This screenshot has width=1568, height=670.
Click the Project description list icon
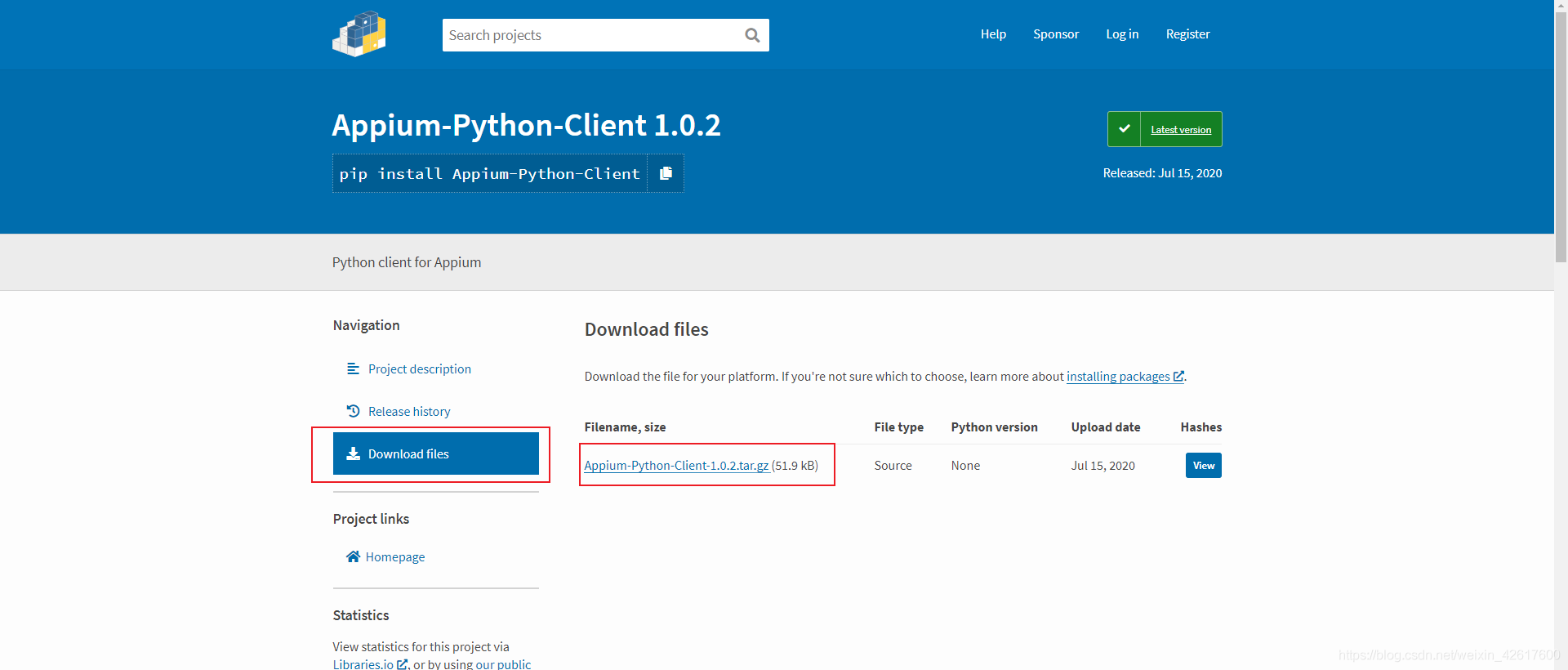[x=353, y=369]
